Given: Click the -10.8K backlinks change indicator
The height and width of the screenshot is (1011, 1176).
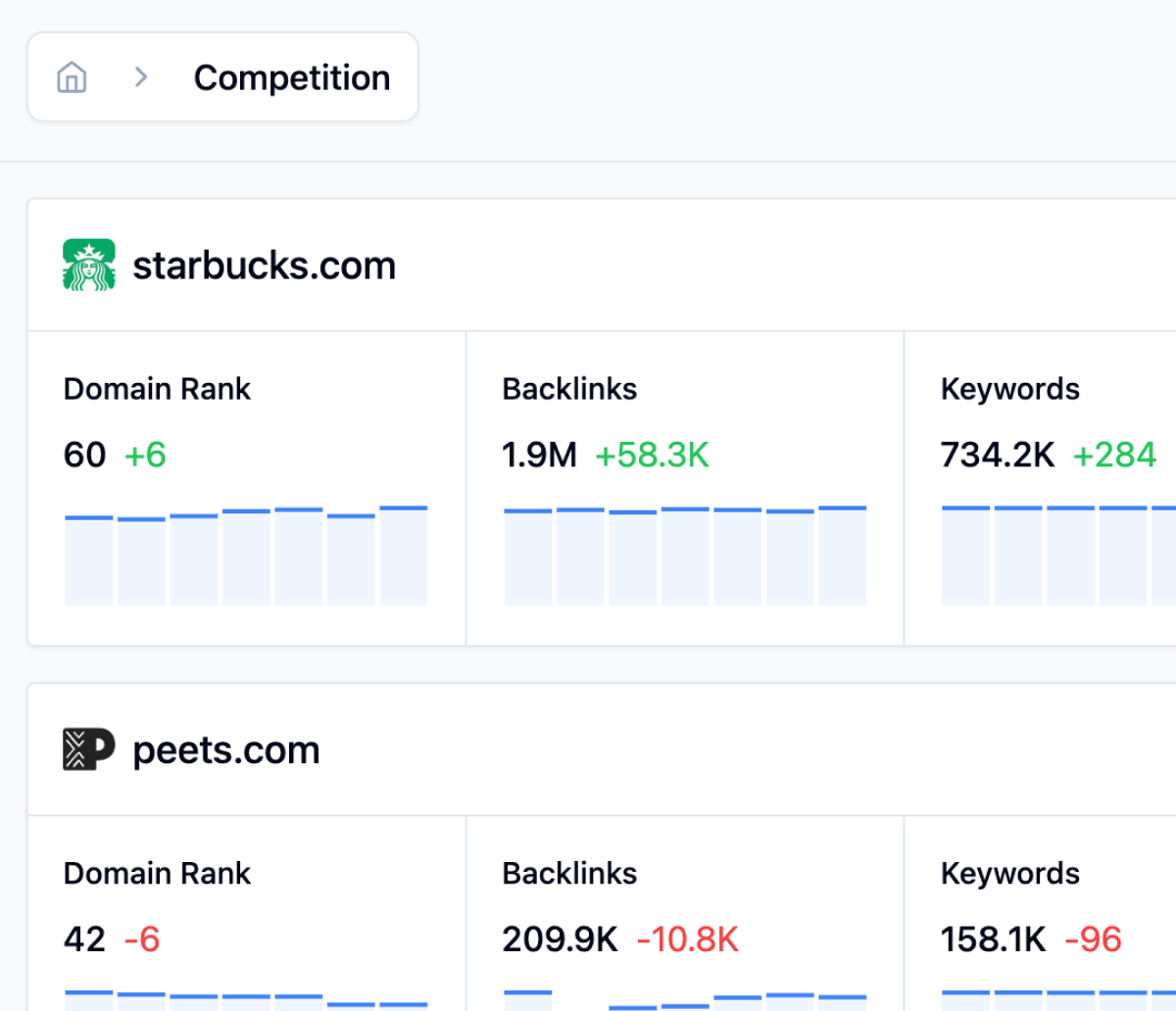Looking at the screenshot, I should (x=687, y=939).
